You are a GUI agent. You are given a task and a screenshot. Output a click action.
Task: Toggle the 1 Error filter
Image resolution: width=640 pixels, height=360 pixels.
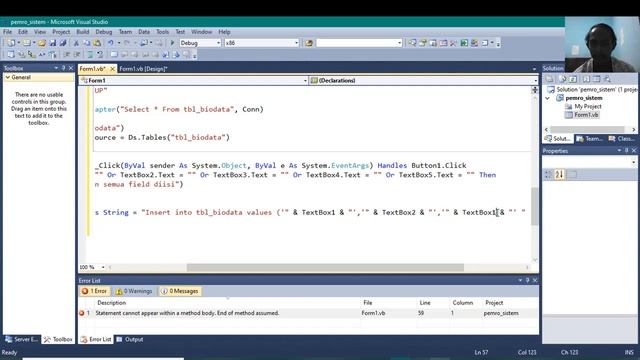[94, 291]
